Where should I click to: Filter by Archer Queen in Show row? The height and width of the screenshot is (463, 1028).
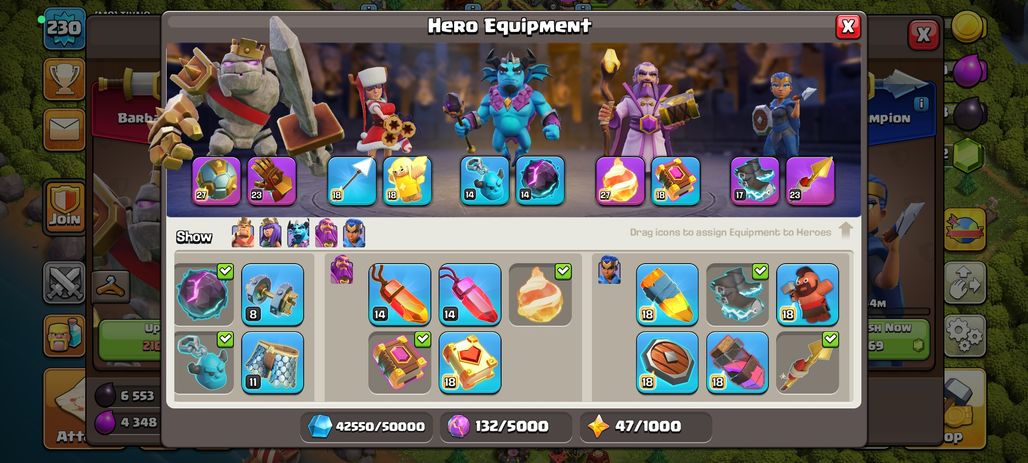click(x=270, y=233)
